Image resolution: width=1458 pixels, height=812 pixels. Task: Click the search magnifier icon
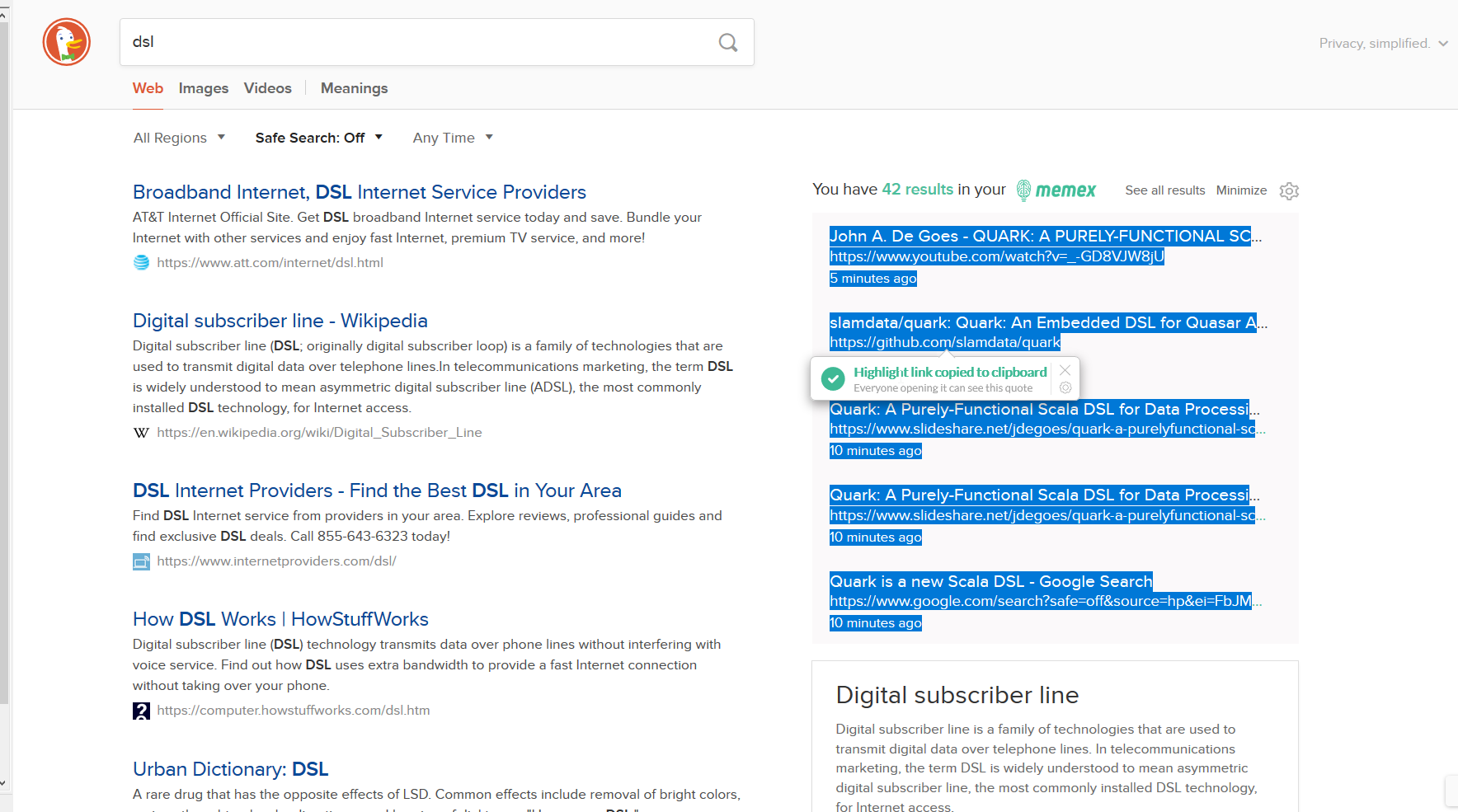pos(727,42)
